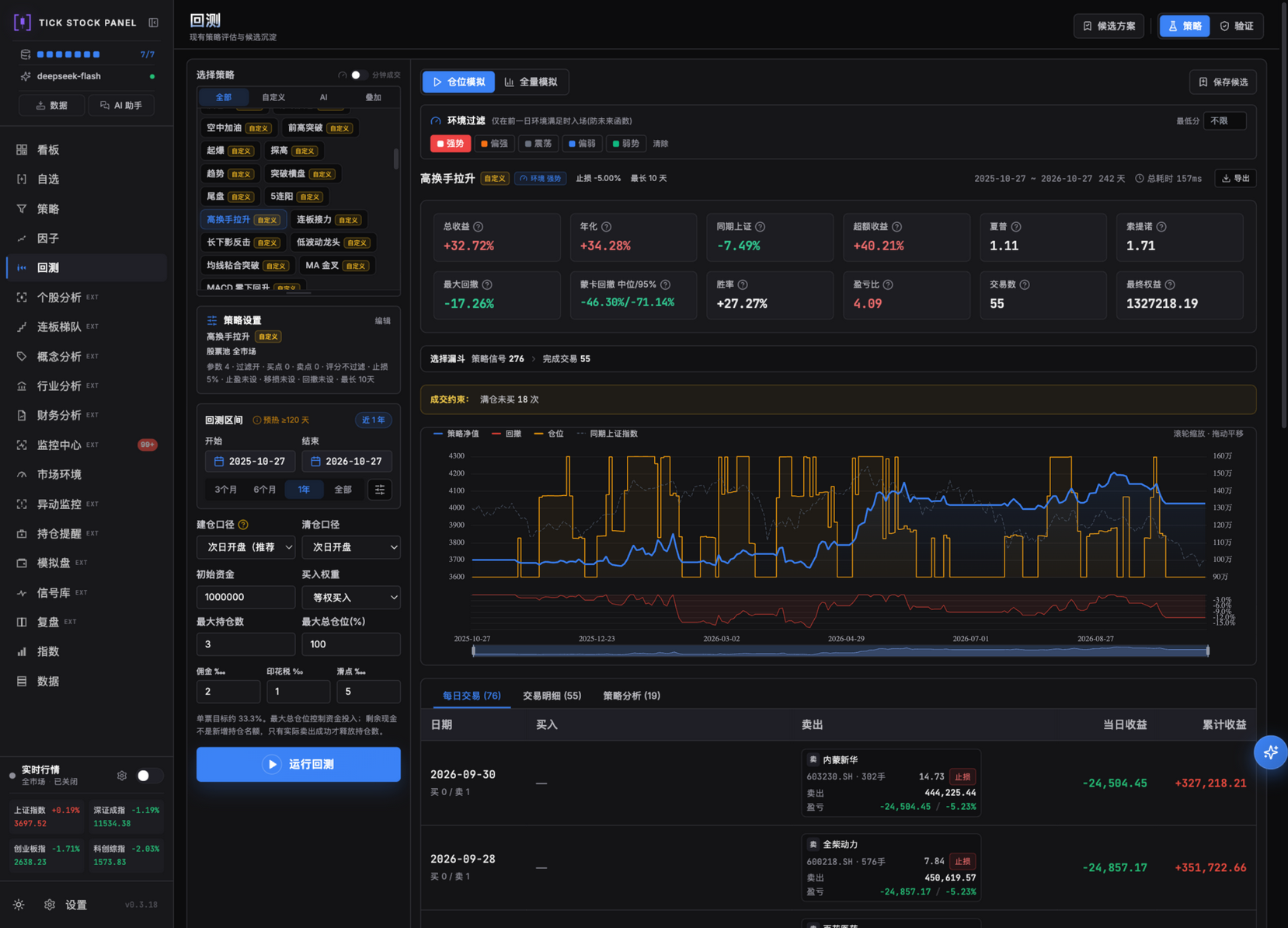This screenshot has width=1288, height=928.
Task: Switch to 全量模拟 mode
Action: [x=531, y=82]
